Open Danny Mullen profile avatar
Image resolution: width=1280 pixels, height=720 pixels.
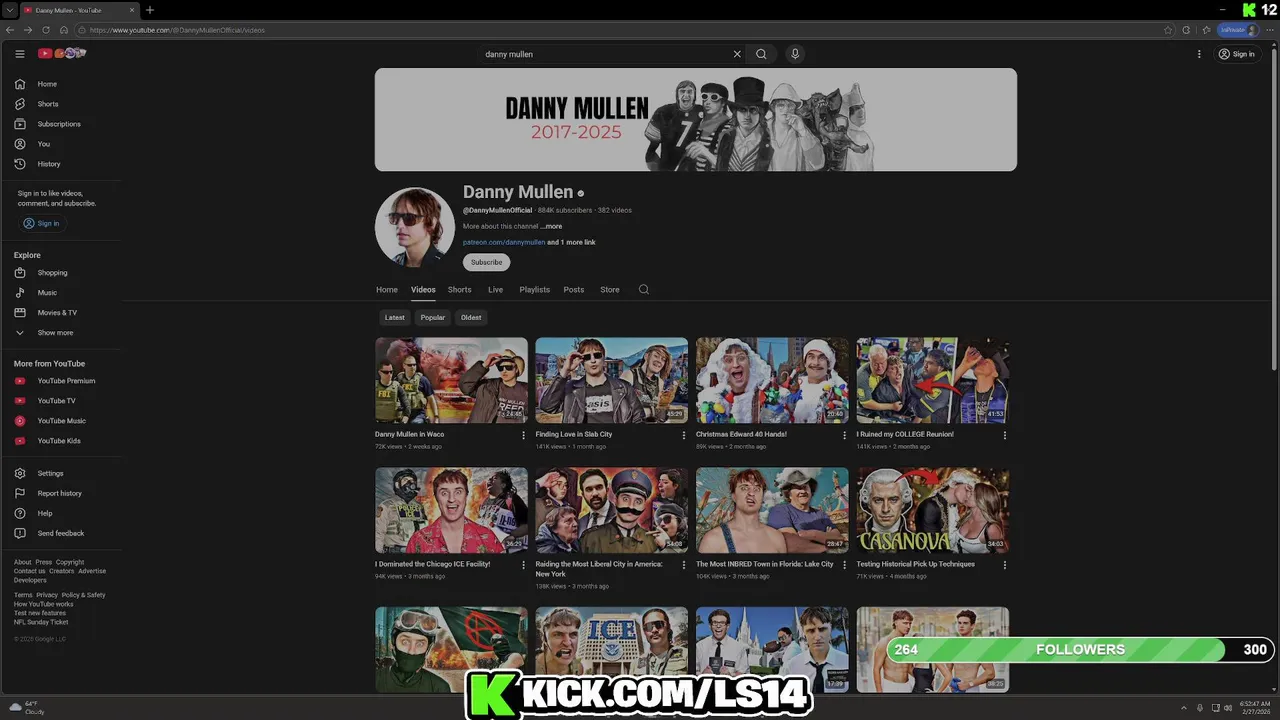tap(415, 227)
